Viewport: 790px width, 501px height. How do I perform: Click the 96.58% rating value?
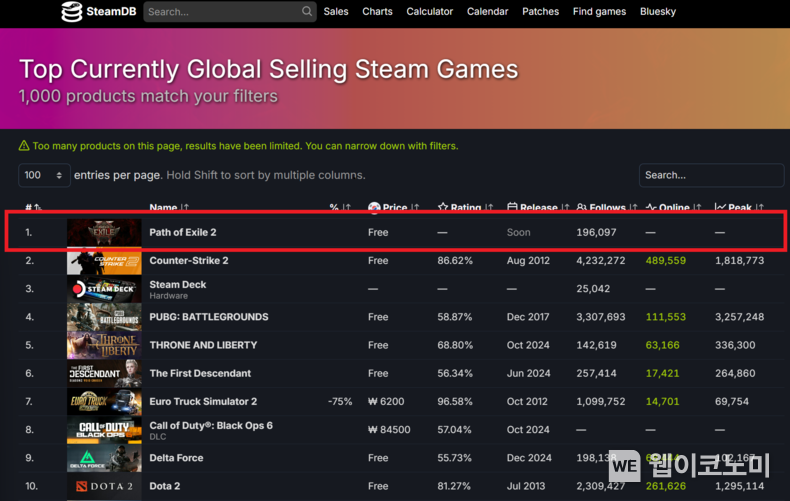coord(455,402)
